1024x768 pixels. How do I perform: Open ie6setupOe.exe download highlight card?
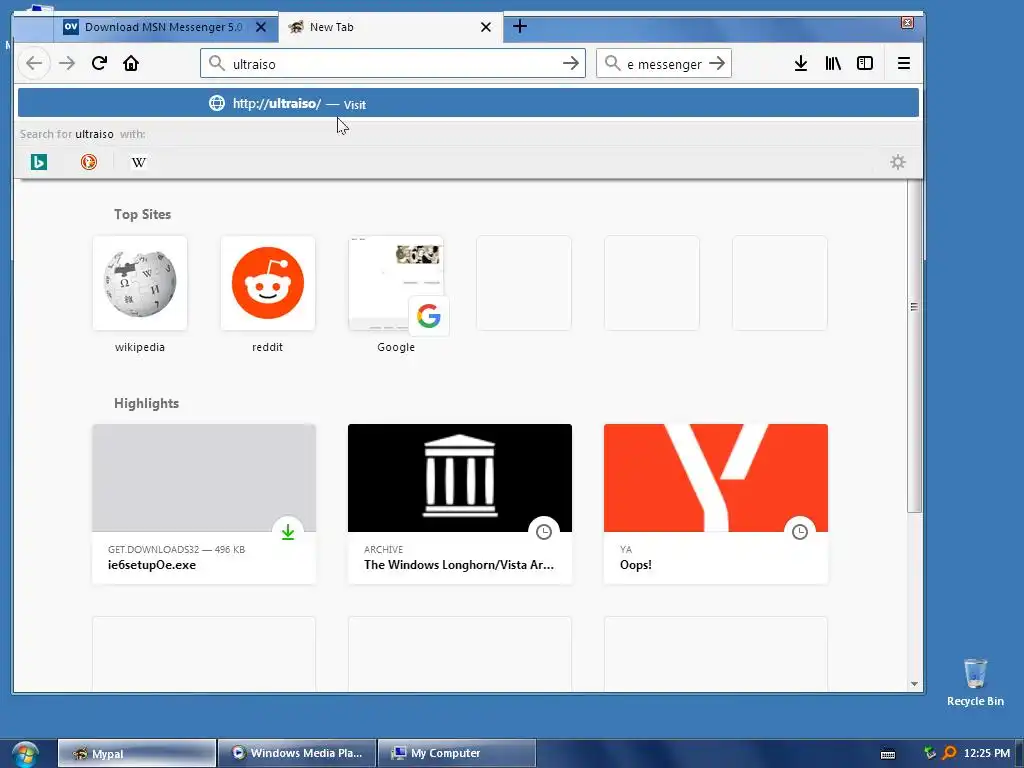pyautogui.click(x=204, y=504)
